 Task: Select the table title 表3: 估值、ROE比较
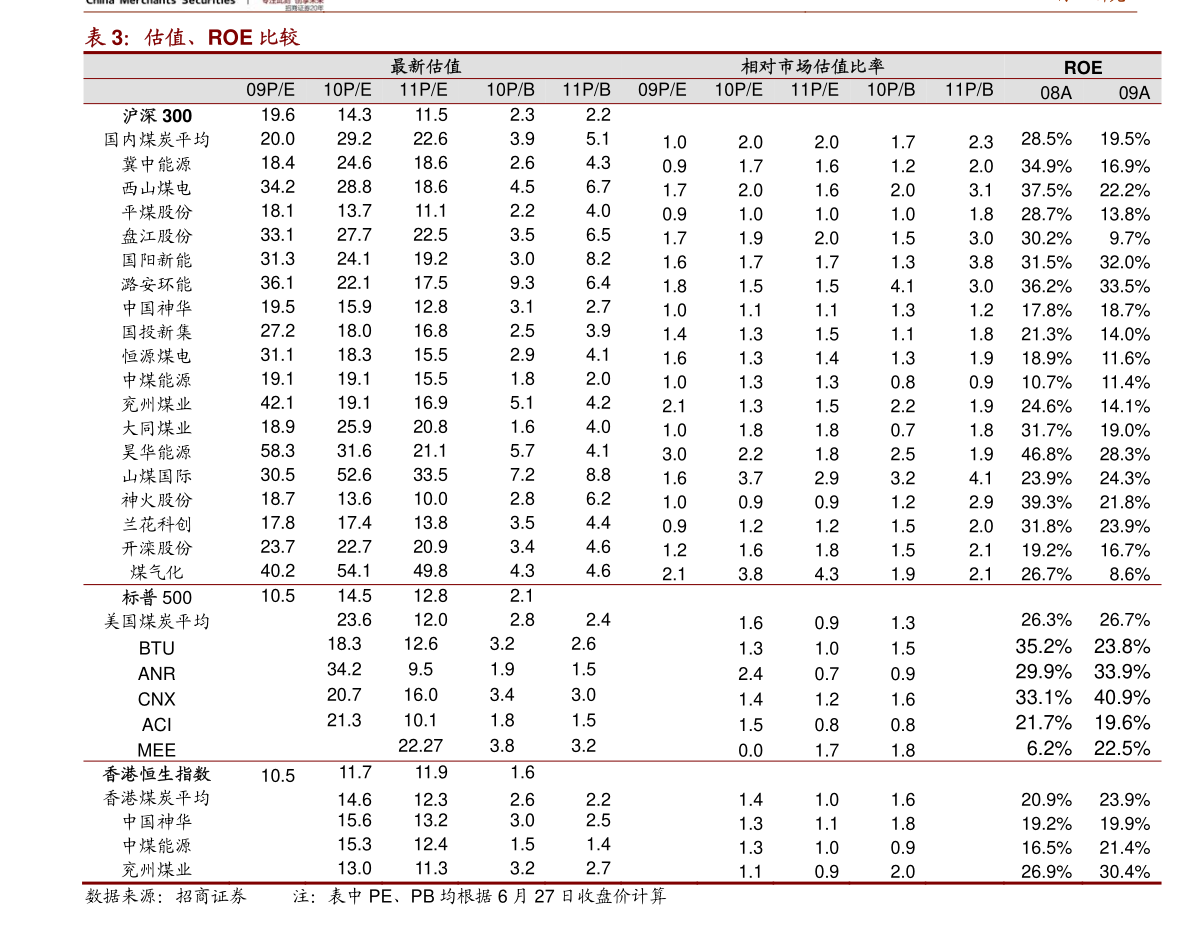[192, 38]
